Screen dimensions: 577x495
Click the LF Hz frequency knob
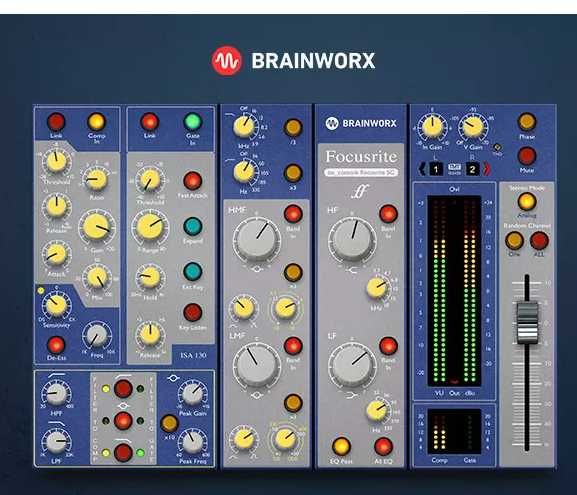click(x=377, y=411)
